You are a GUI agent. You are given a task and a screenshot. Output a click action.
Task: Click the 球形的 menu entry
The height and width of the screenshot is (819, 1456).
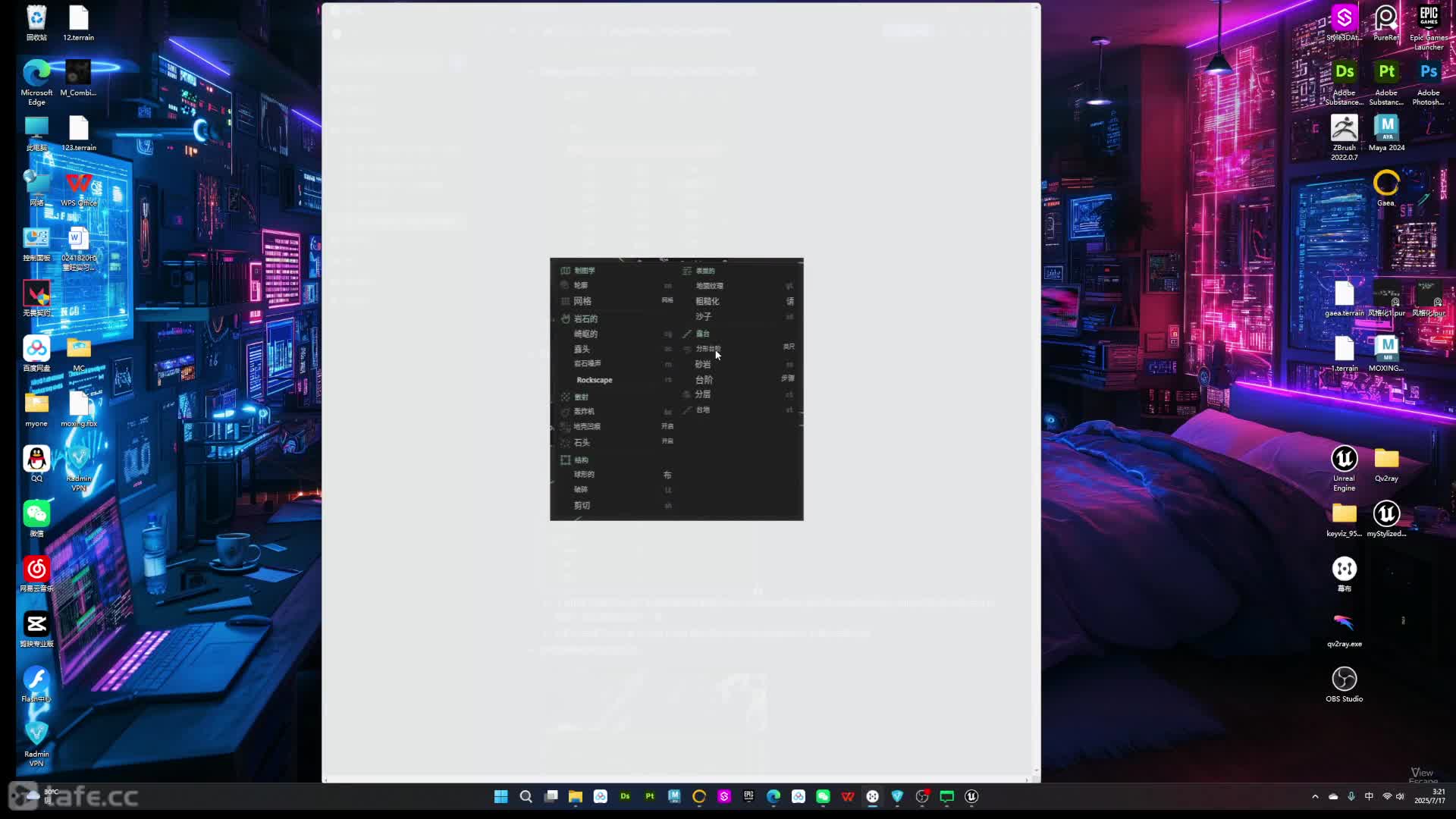(x=584, y=474)
